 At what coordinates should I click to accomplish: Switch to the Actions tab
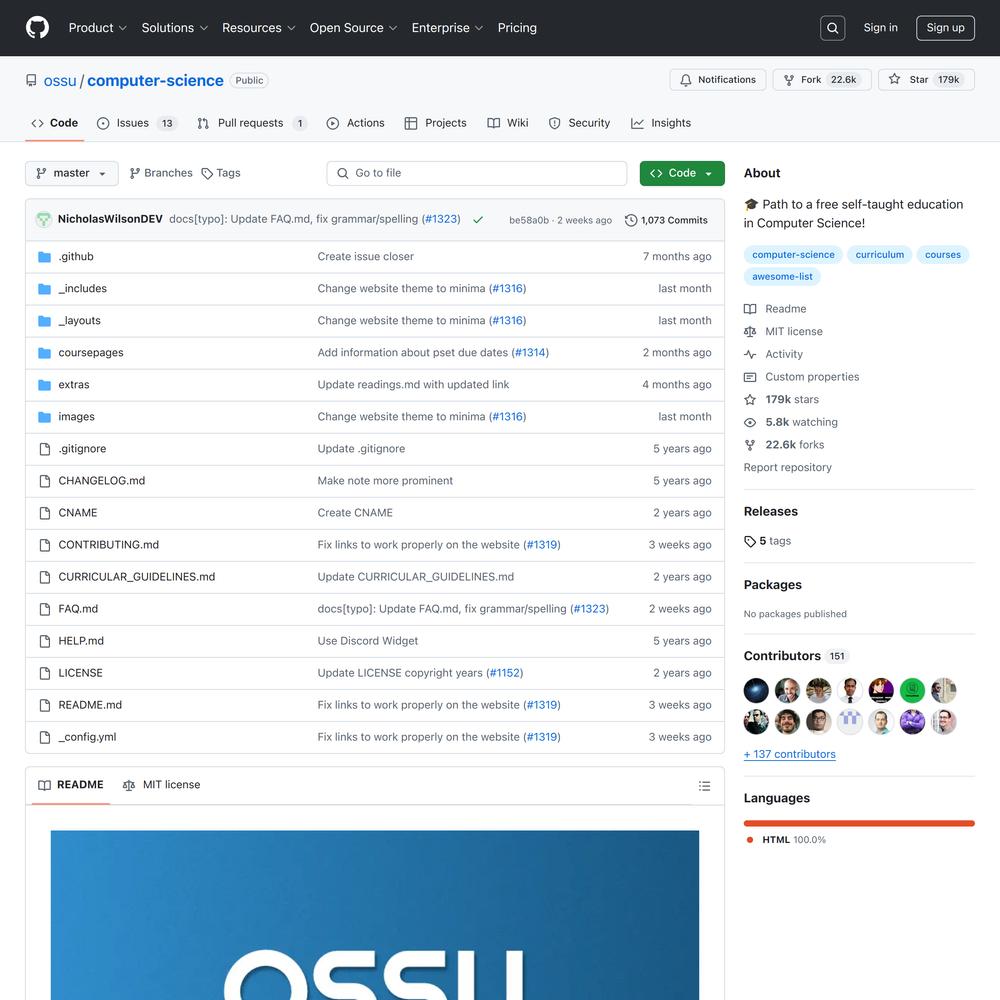(355, 123)
